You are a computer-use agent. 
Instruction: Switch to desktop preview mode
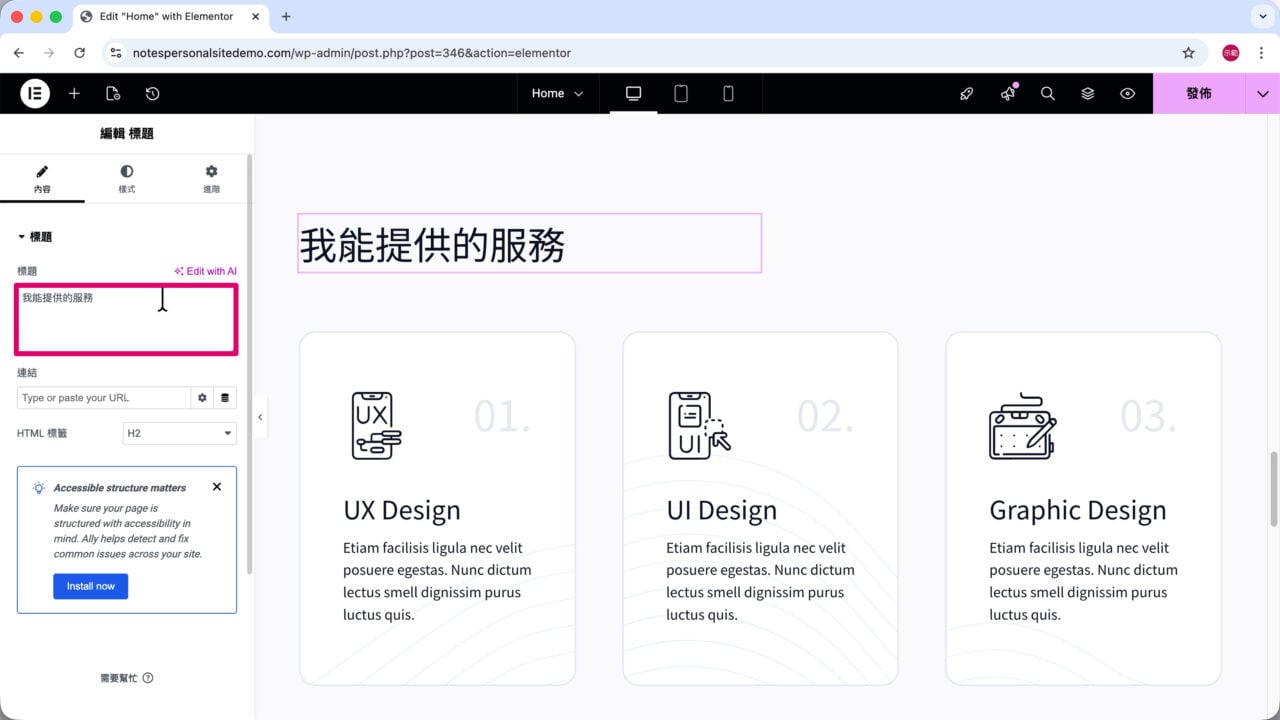point(633,93)
